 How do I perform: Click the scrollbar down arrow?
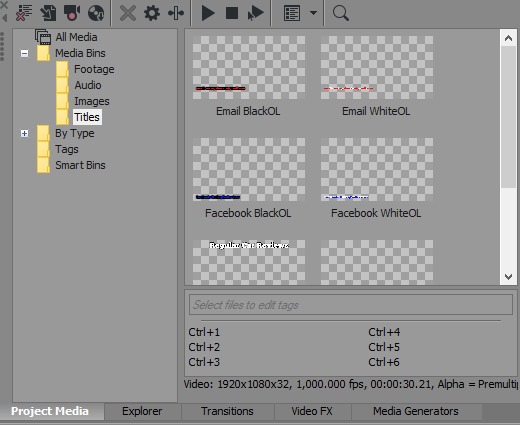[508, 277]
